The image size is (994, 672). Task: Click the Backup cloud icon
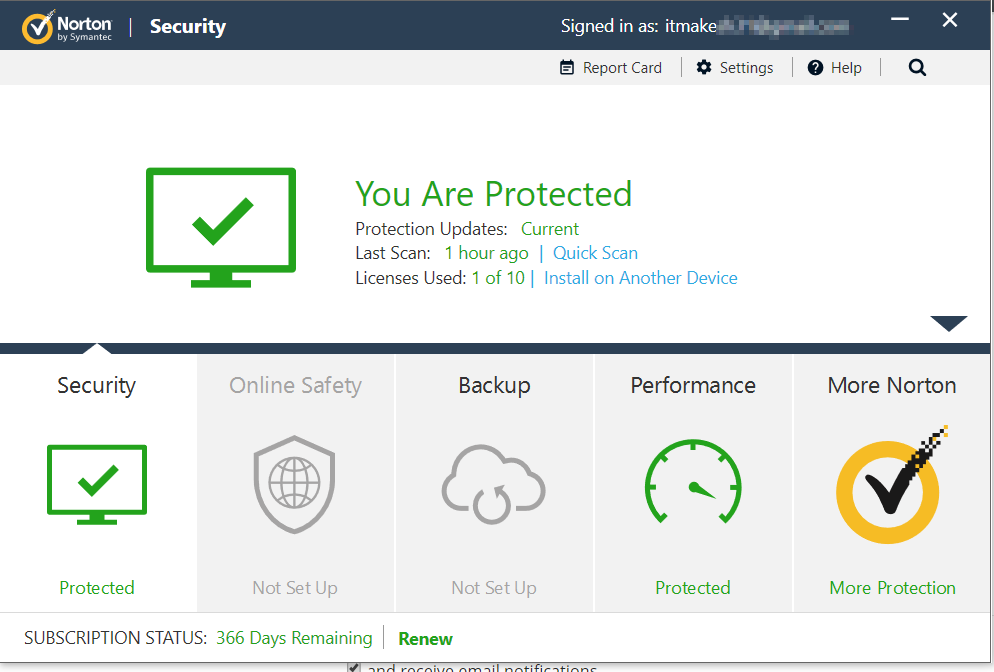coord(494,484)
